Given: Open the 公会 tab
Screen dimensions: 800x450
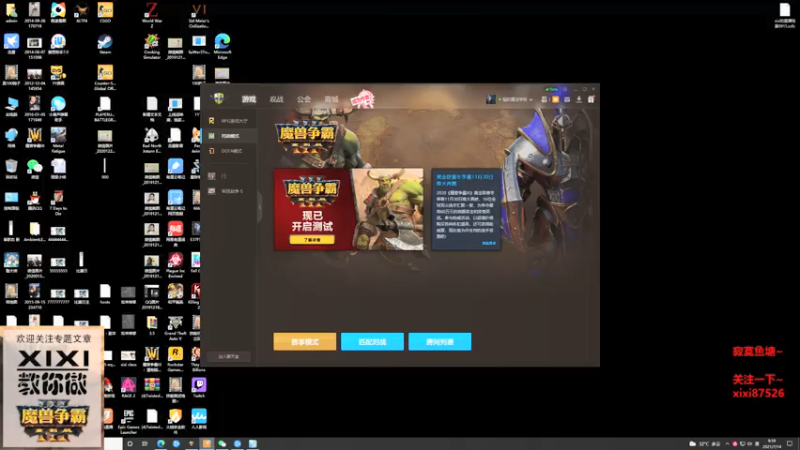Looking at the screenshot, I should click(304, 99).
